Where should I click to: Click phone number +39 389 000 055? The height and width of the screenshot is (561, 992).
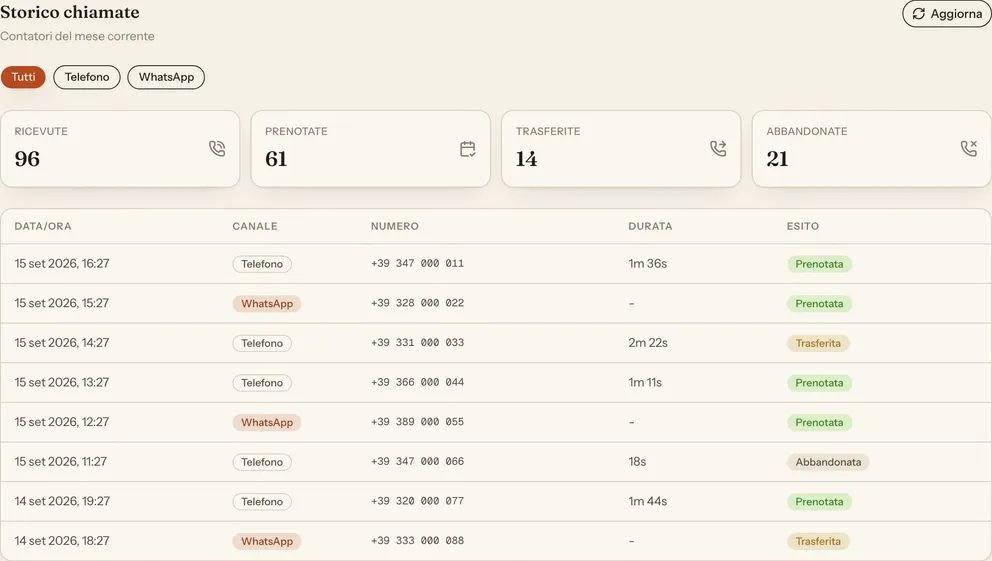[418, 422]
